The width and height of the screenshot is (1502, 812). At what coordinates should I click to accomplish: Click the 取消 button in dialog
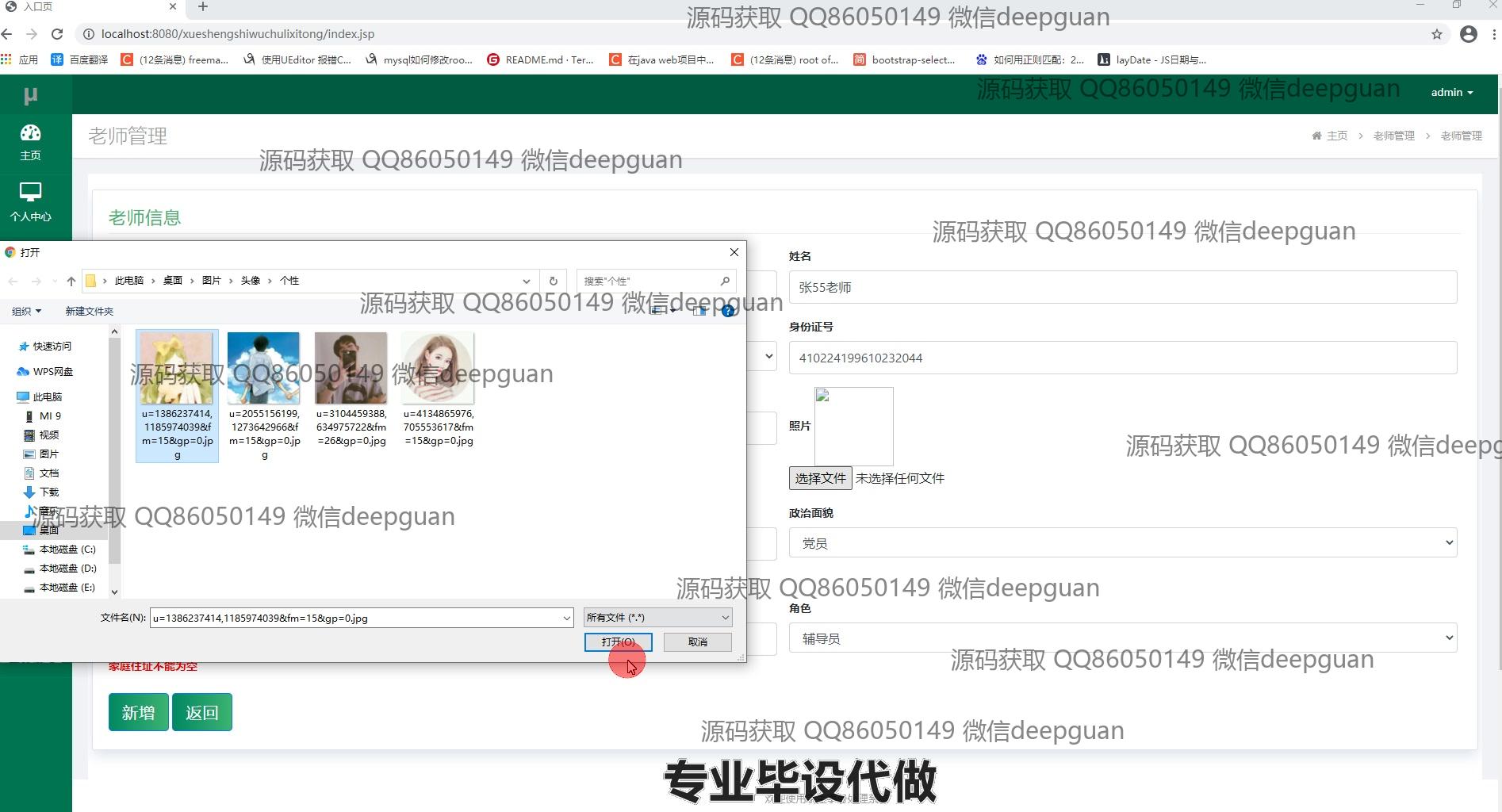697,642
